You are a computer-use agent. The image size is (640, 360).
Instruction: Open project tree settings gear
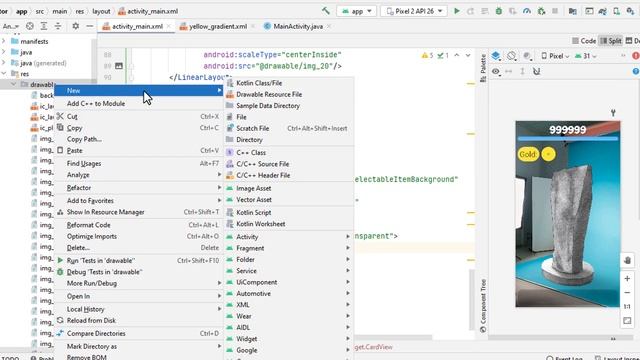pyautogui.click(x=76, y=26)
